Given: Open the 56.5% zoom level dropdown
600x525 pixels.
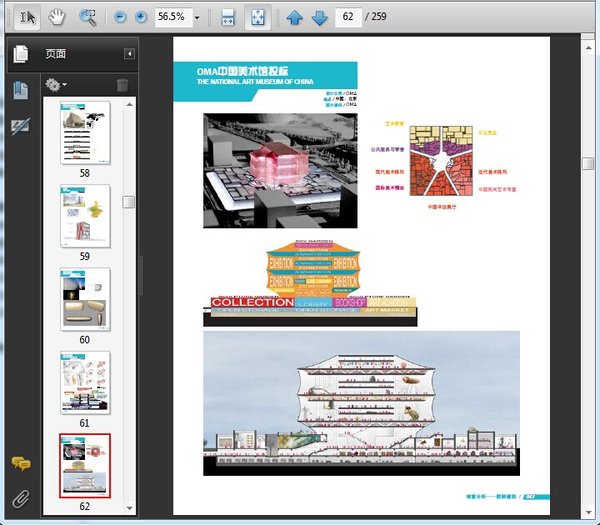Looking at the screenshot, I should pyautogui.click(x=197, y=18).
